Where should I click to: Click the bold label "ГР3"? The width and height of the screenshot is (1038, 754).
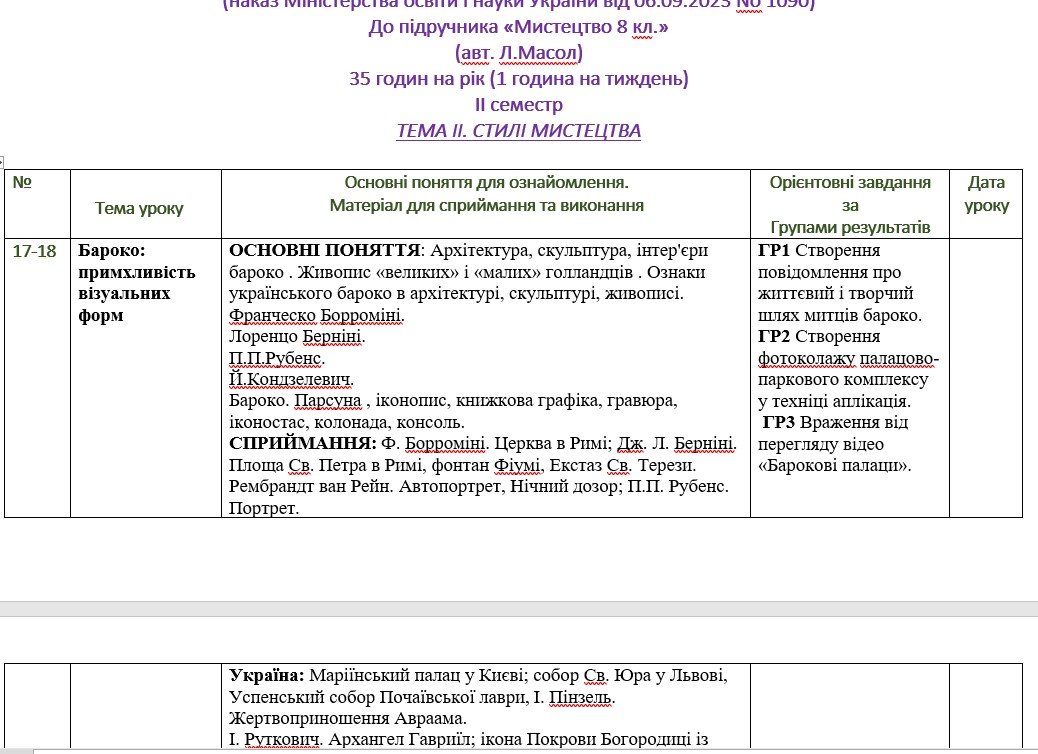coord(778,422)
